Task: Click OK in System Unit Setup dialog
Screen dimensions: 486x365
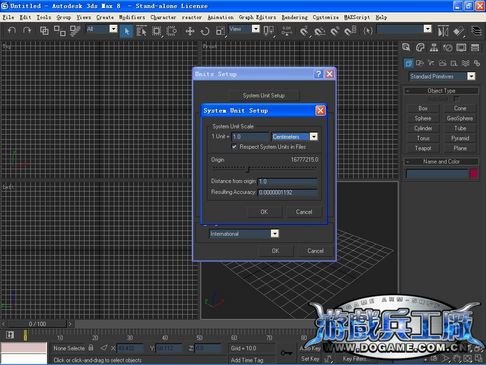Action: click(264, 212)
